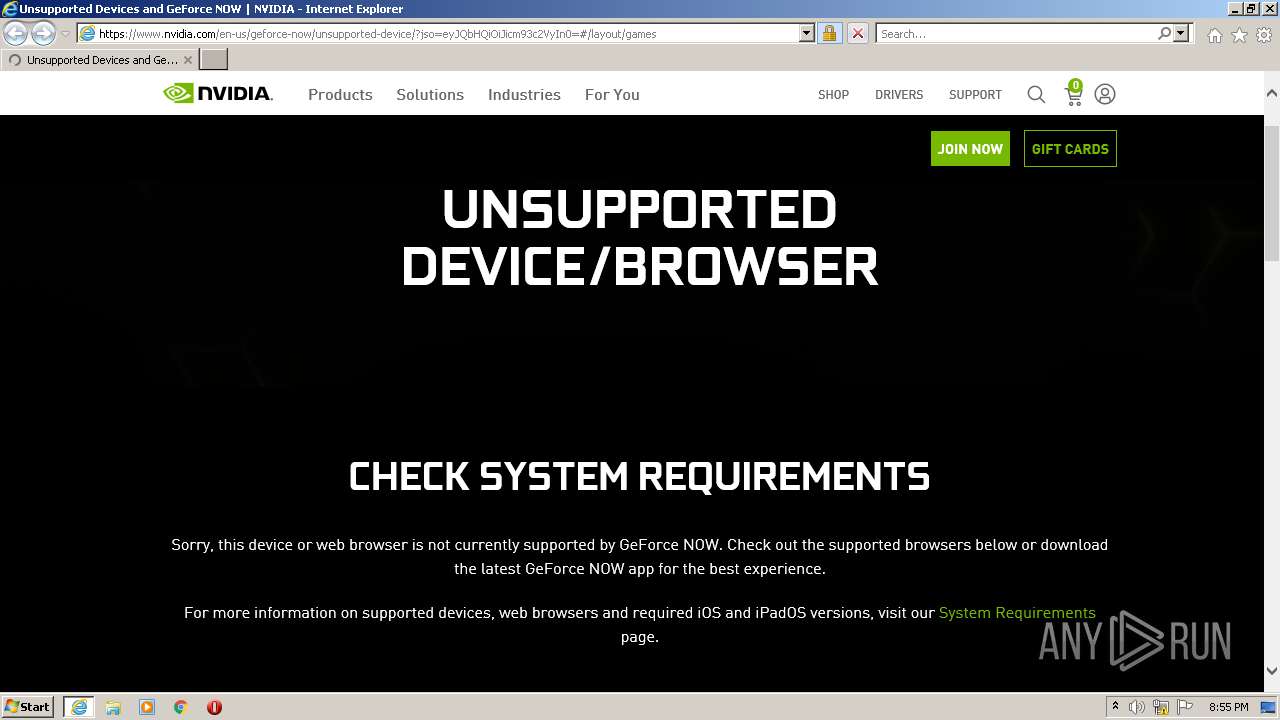
Task: Open the Favorites star icon
Action: click(x=1239, y=35)
